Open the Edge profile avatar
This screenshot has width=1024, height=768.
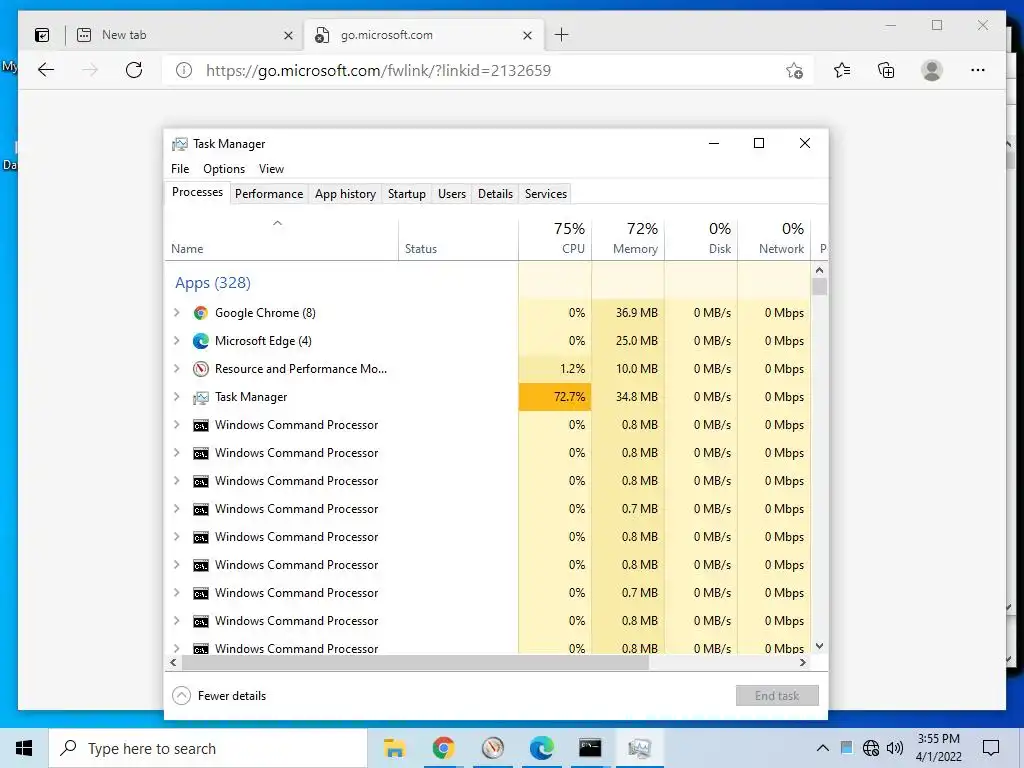click(932, 70)
